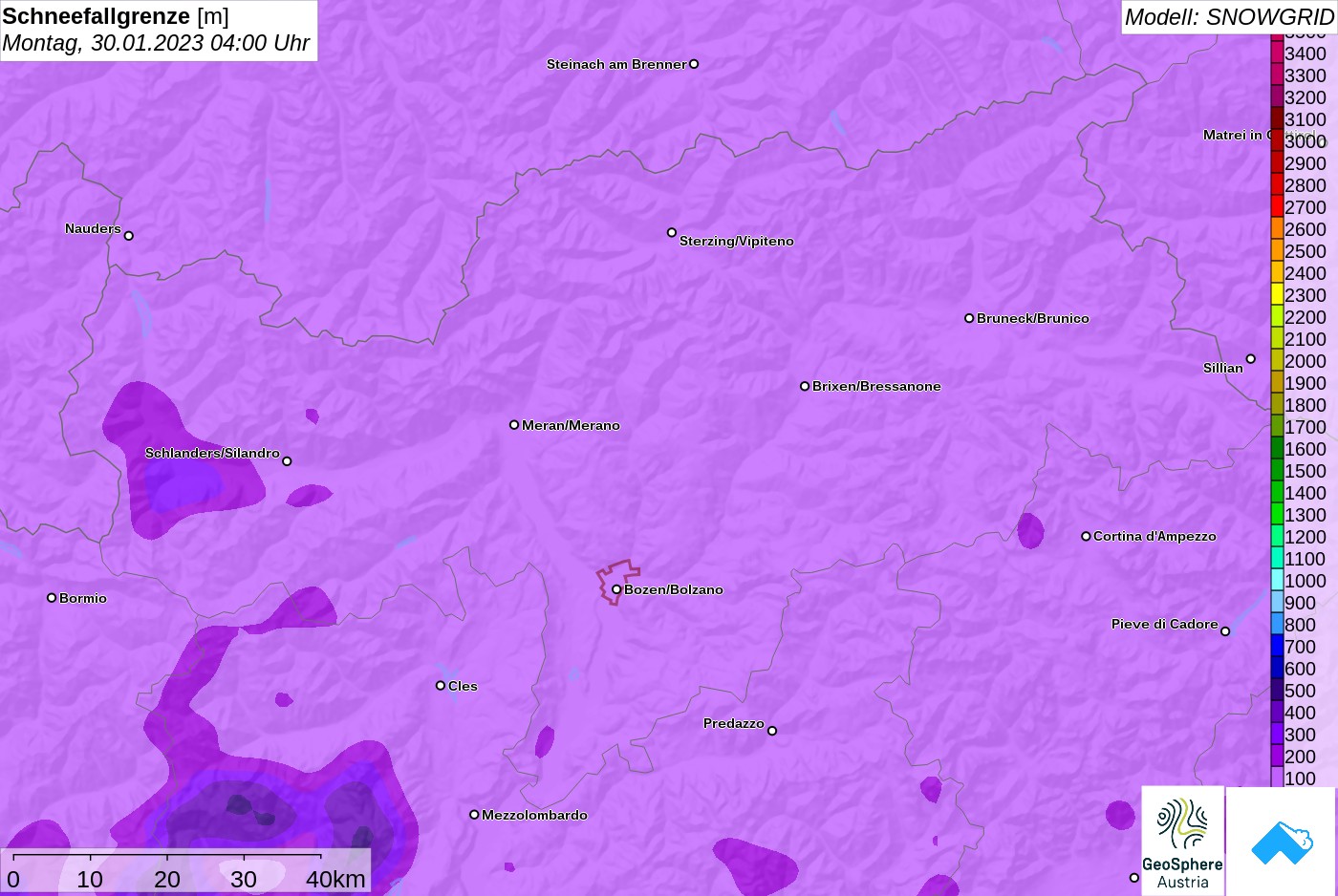Click the Sterzing/Vipiteno location marker
This screenshot has height=896, width=1338.
coord(672,232)
